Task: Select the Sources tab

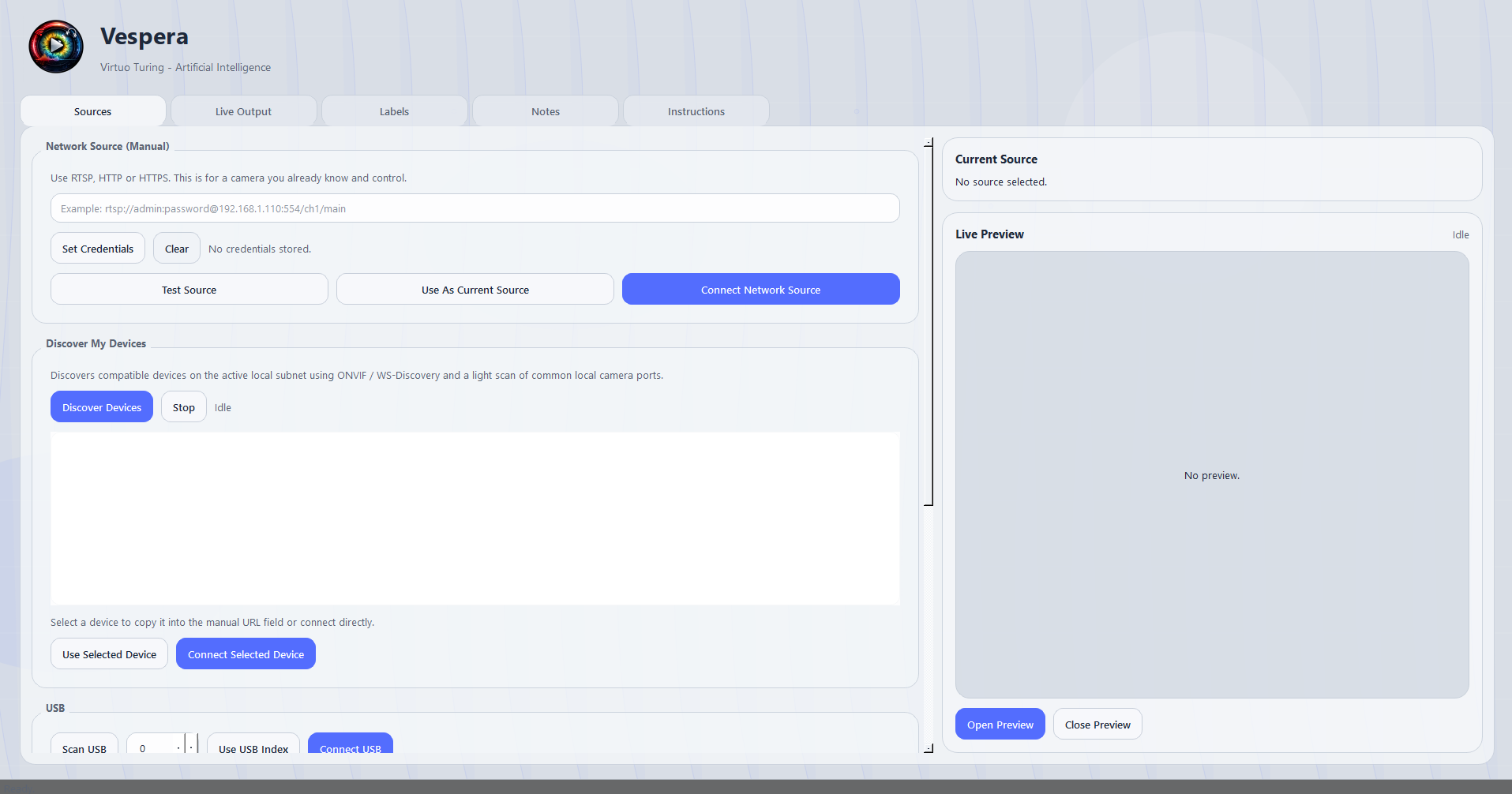Action: coord(92,110)
